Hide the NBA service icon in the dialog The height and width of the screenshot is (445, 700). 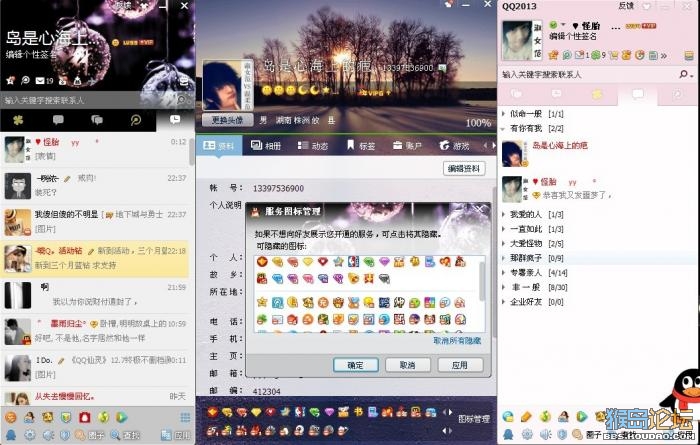coord(353,262)
